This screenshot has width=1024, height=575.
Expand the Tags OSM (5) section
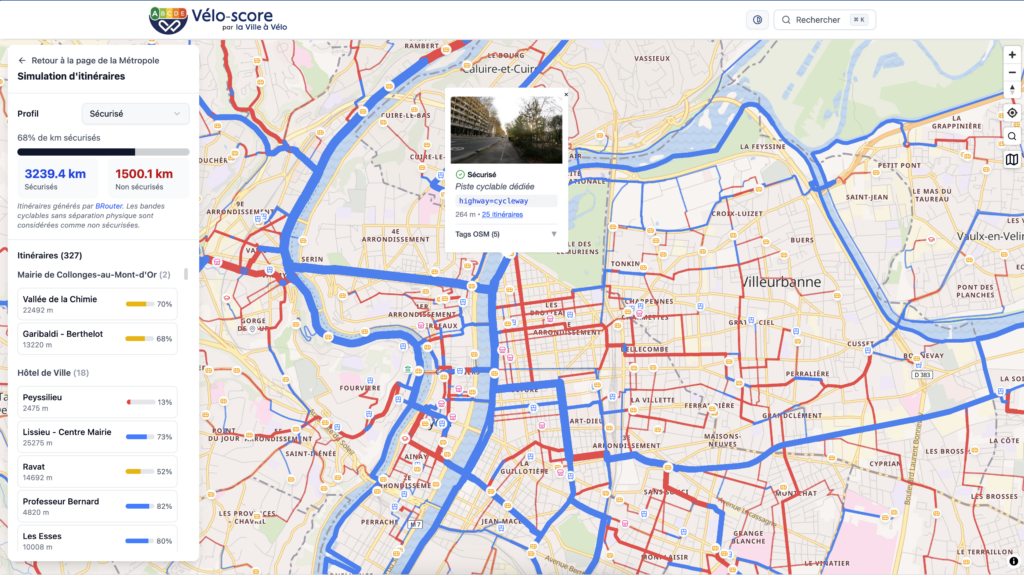click(506, 234)
